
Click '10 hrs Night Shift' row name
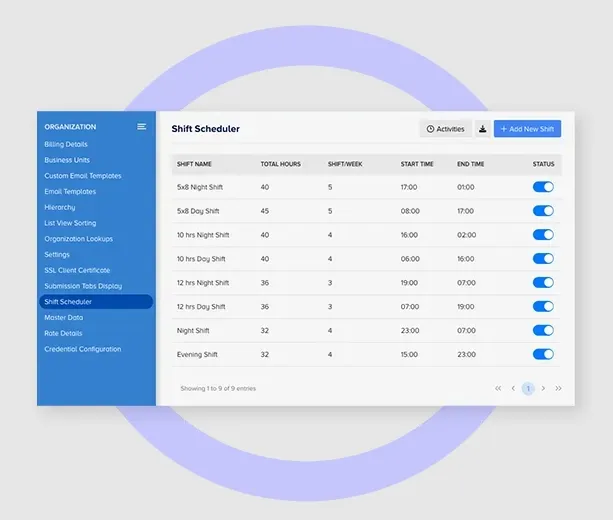coord(203,235)
